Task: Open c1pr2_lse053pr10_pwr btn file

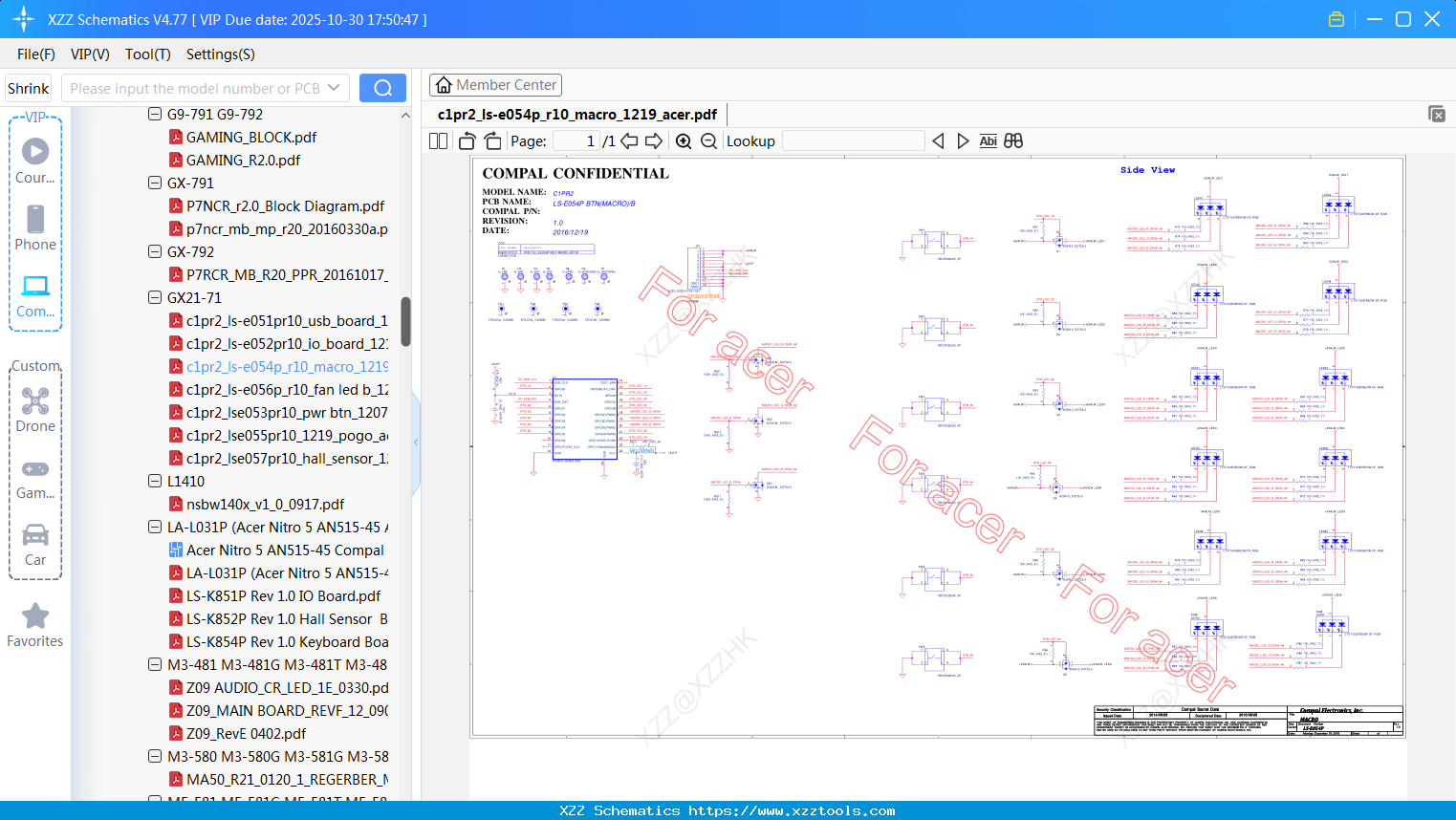Action: pyautogui.click(x=287, y=412)
